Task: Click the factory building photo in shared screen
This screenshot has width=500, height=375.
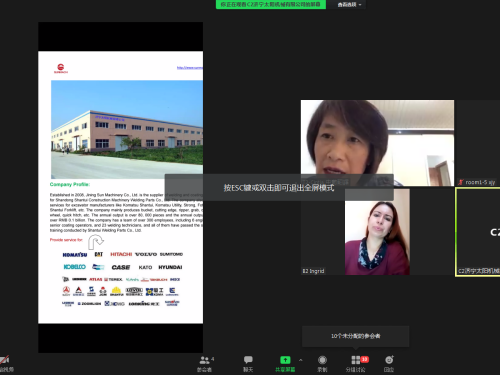Action: 127,129
